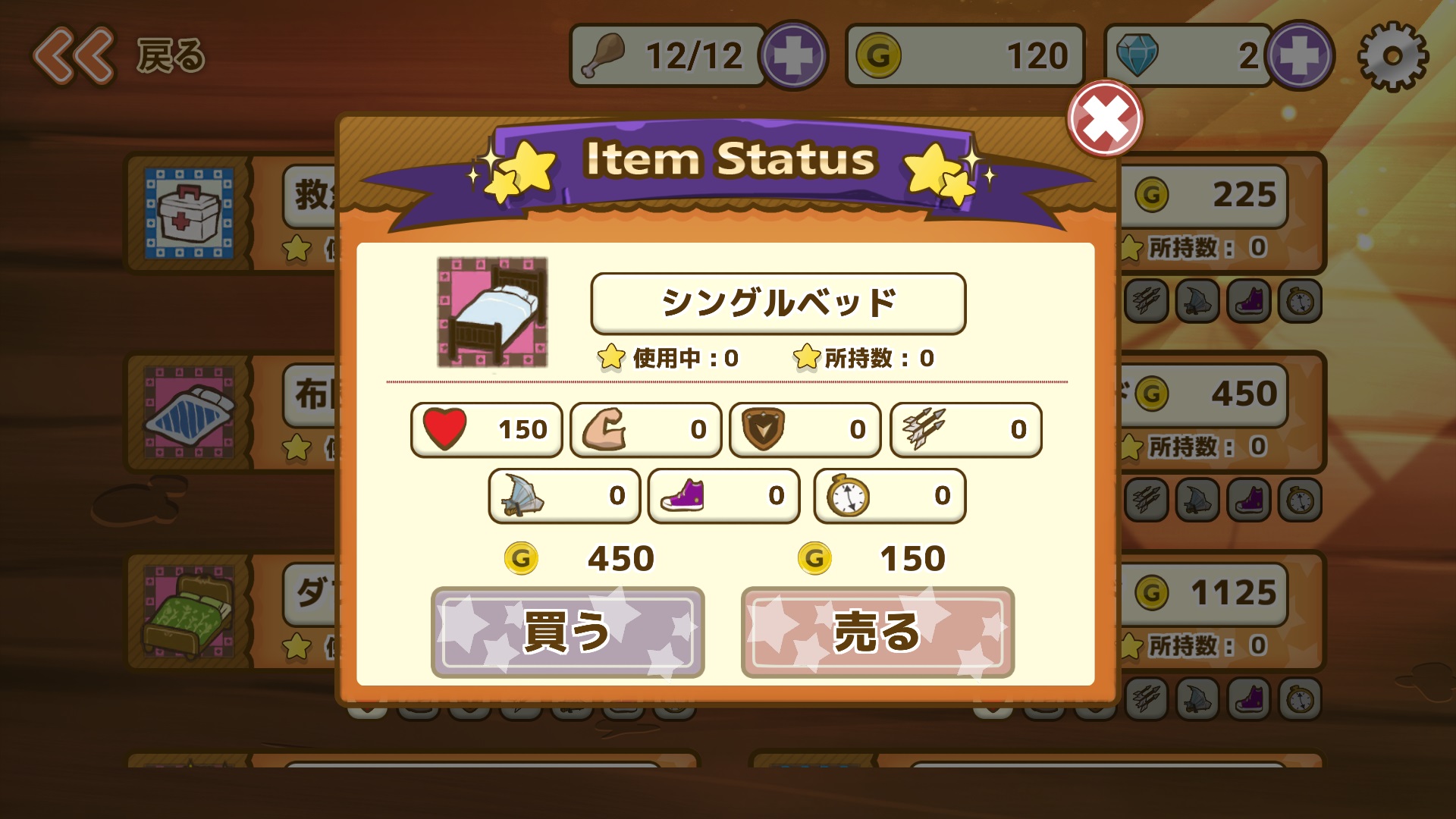Screen dimensions: 1456x819
Task: Select the green double bed item
Action: pos(189,611)
